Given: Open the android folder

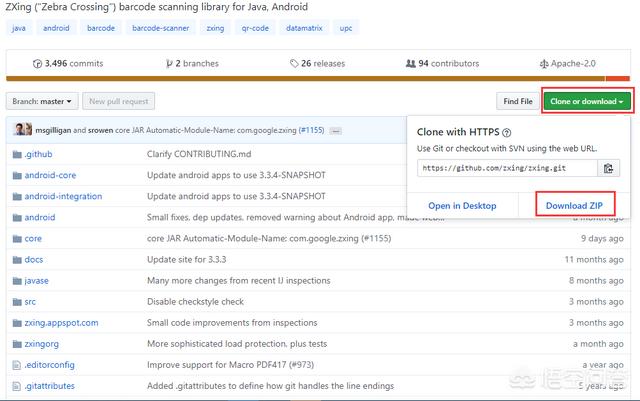Looking at the screenshot, I should 40,218.
